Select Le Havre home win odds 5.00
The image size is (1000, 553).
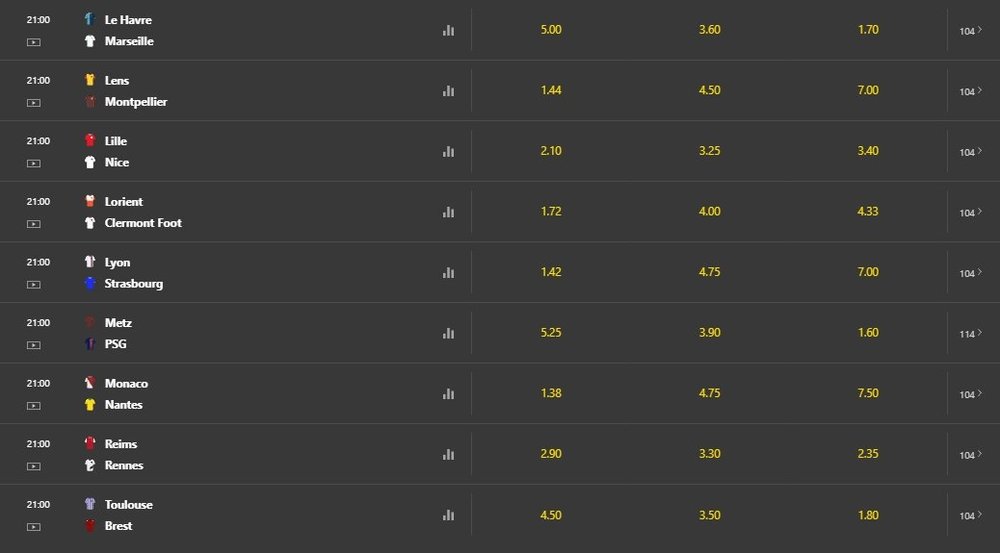tap(551, 30)
